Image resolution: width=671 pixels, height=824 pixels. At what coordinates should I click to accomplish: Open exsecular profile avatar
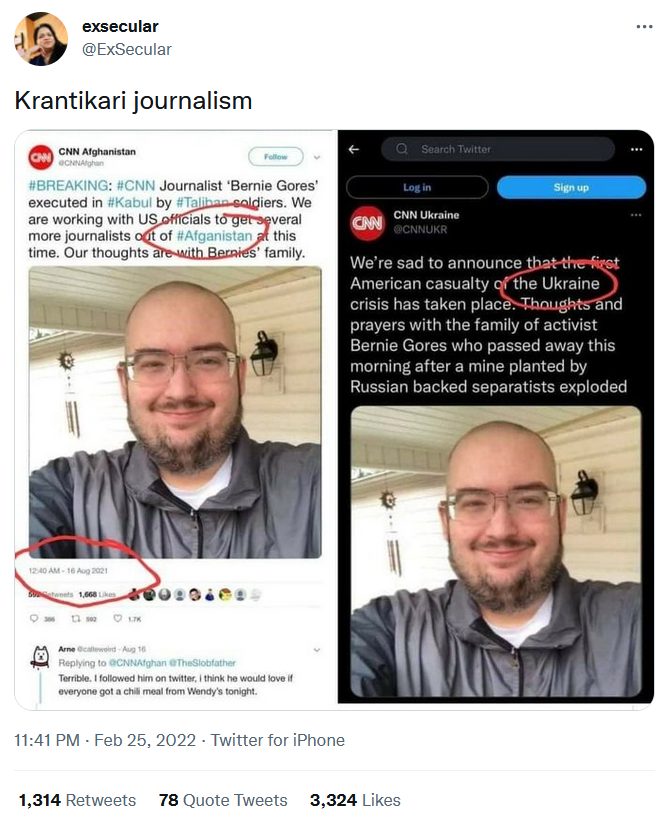pyautogui.click(x=41, y=39)
